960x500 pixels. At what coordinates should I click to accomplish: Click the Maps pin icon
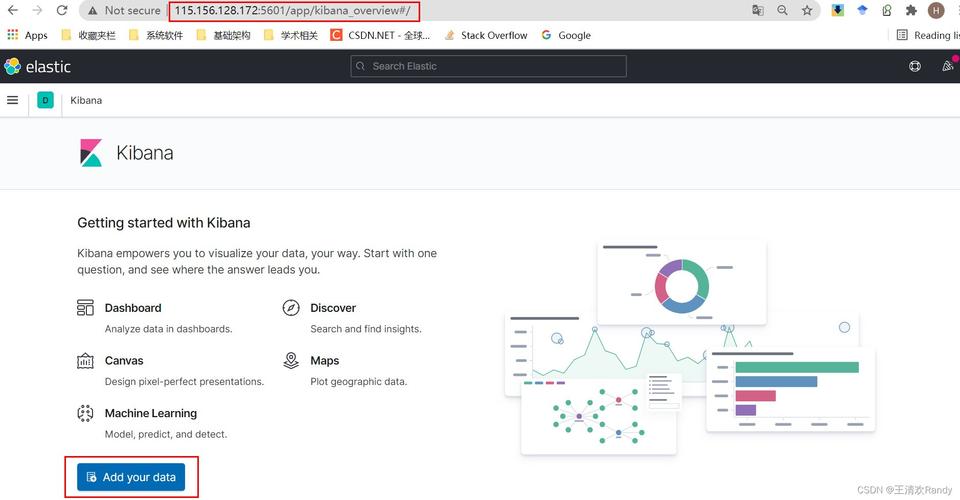pos(291,360)
